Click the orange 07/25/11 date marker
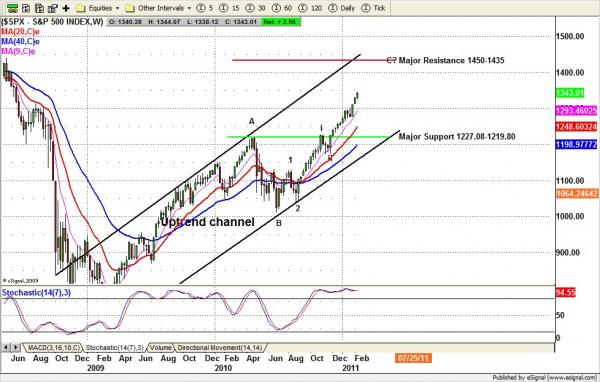 (413, 358)
